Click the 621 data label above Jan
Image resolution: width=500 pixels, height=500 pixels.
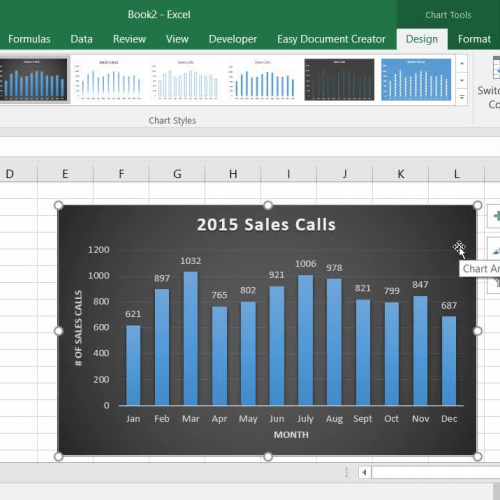(133, 314)
